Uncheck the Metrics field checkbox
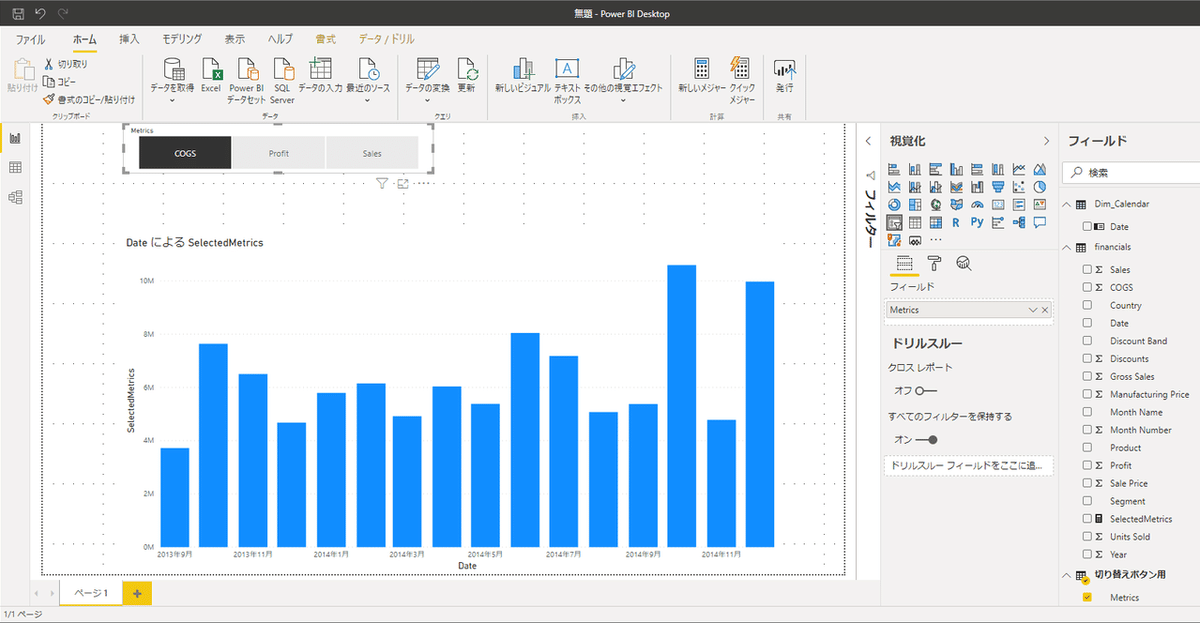 click(1087, 597)
